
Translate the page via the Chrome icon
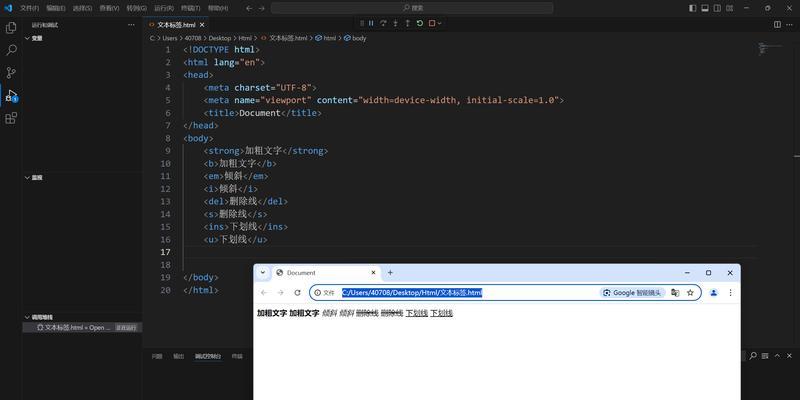point(675,293)
